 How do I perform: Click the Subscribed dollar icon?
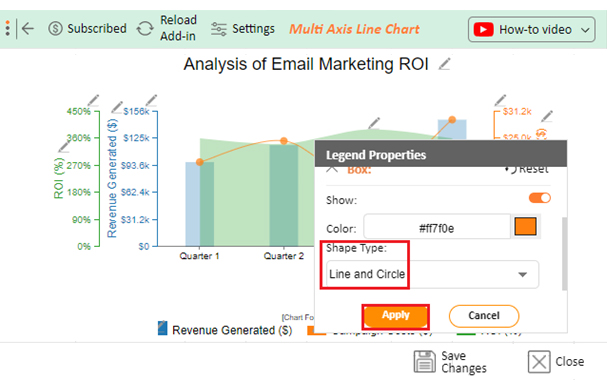(55, 29)
